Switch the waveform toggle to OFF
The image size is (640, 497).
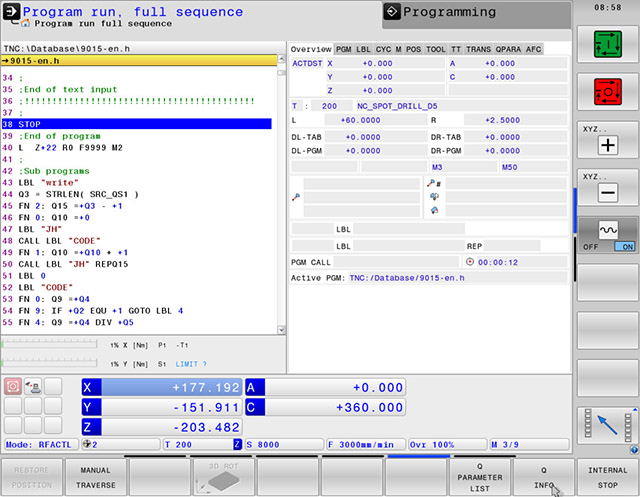click(590, 247)
